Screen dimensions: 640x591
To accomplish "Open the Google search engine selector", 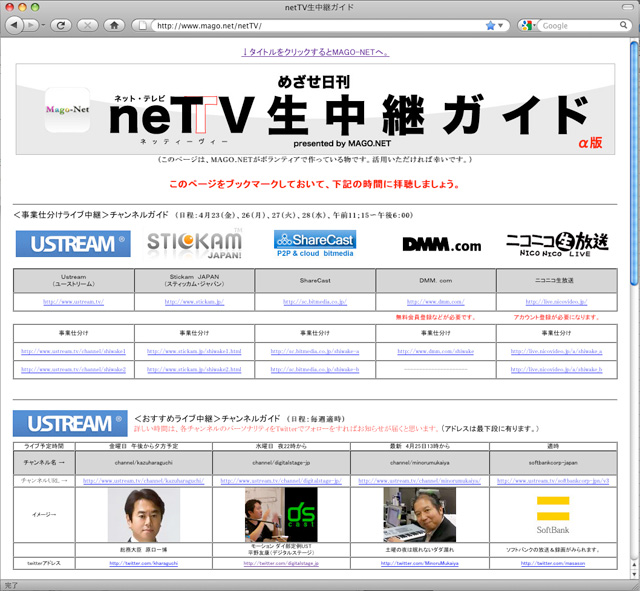I will [x=528, y=26].
